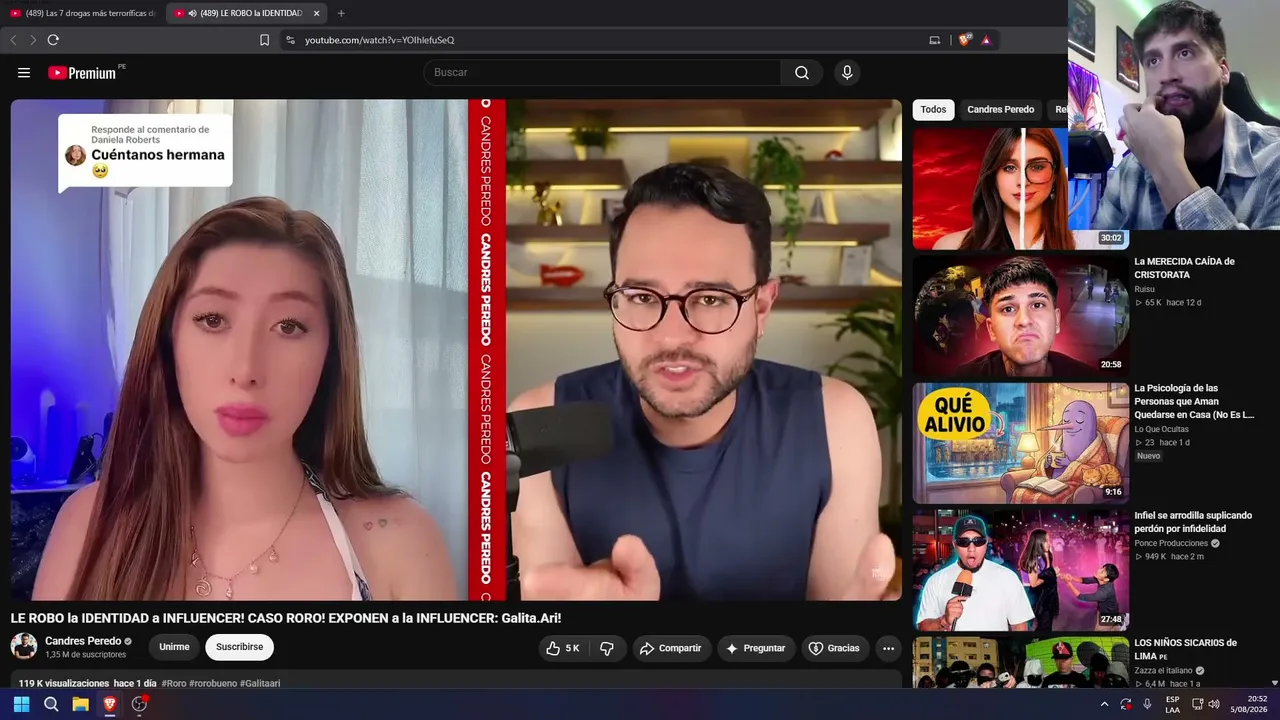Change the ESP LAA input language

click(x=1172, y=704)
